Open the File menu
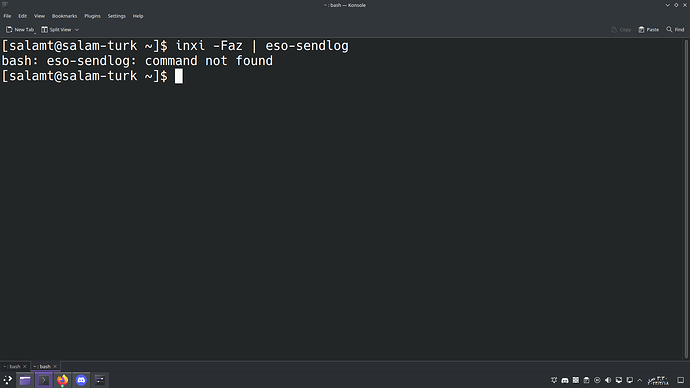690x388 pixels. 7,16
